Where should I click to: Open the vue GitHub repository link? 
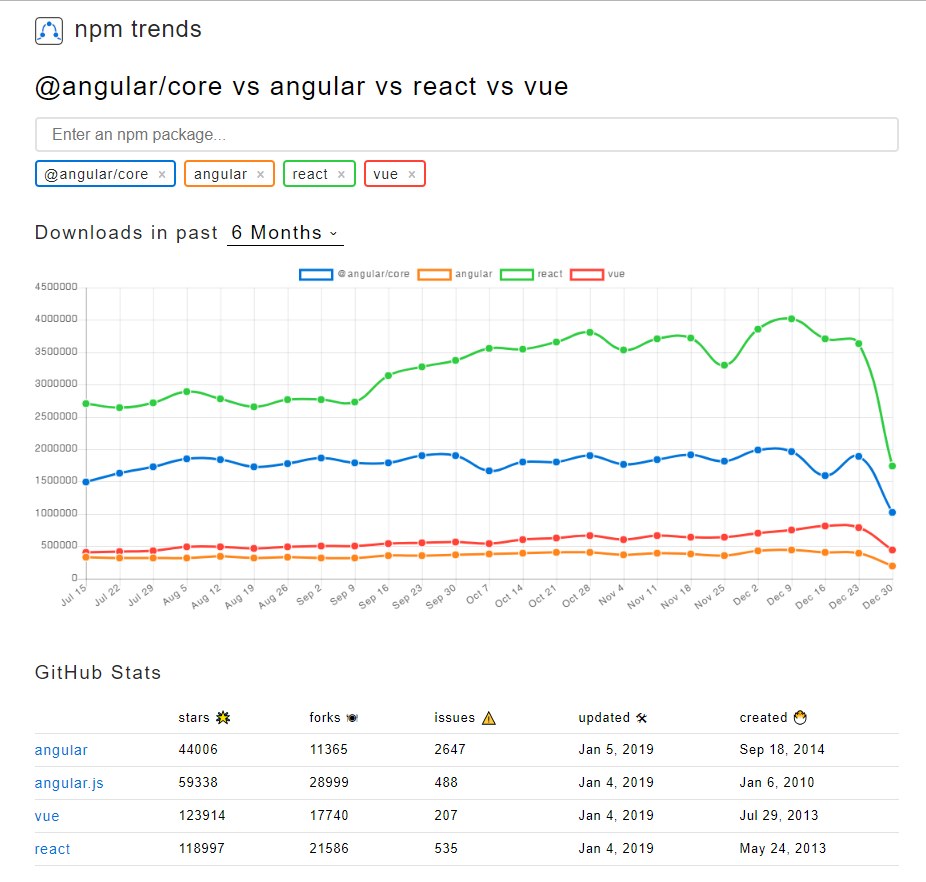pyautogui.click(x=47, y=816)
